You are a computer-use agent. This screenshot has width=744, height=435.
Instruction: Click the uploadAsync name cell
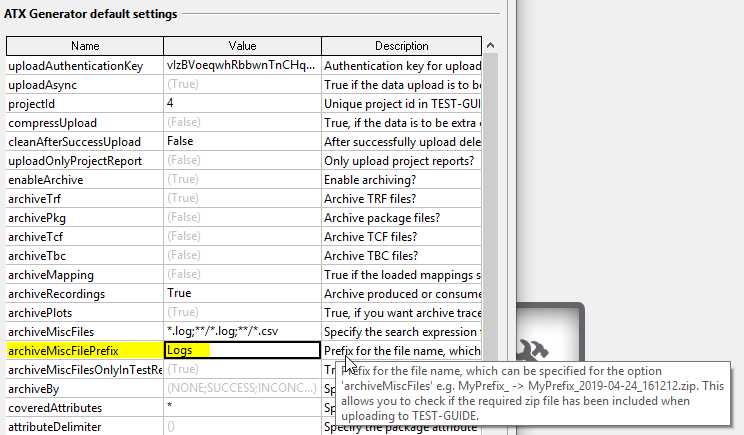85,84
